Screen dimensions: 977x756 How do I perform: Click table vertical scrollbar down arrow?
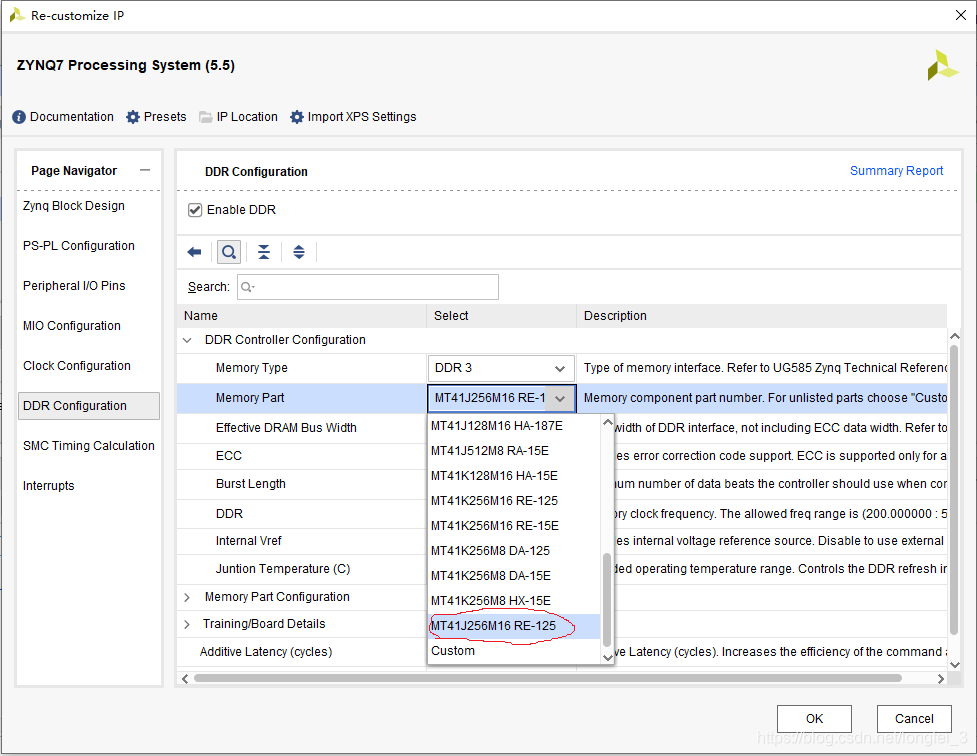pyautogui.click(x=954, y=664)
